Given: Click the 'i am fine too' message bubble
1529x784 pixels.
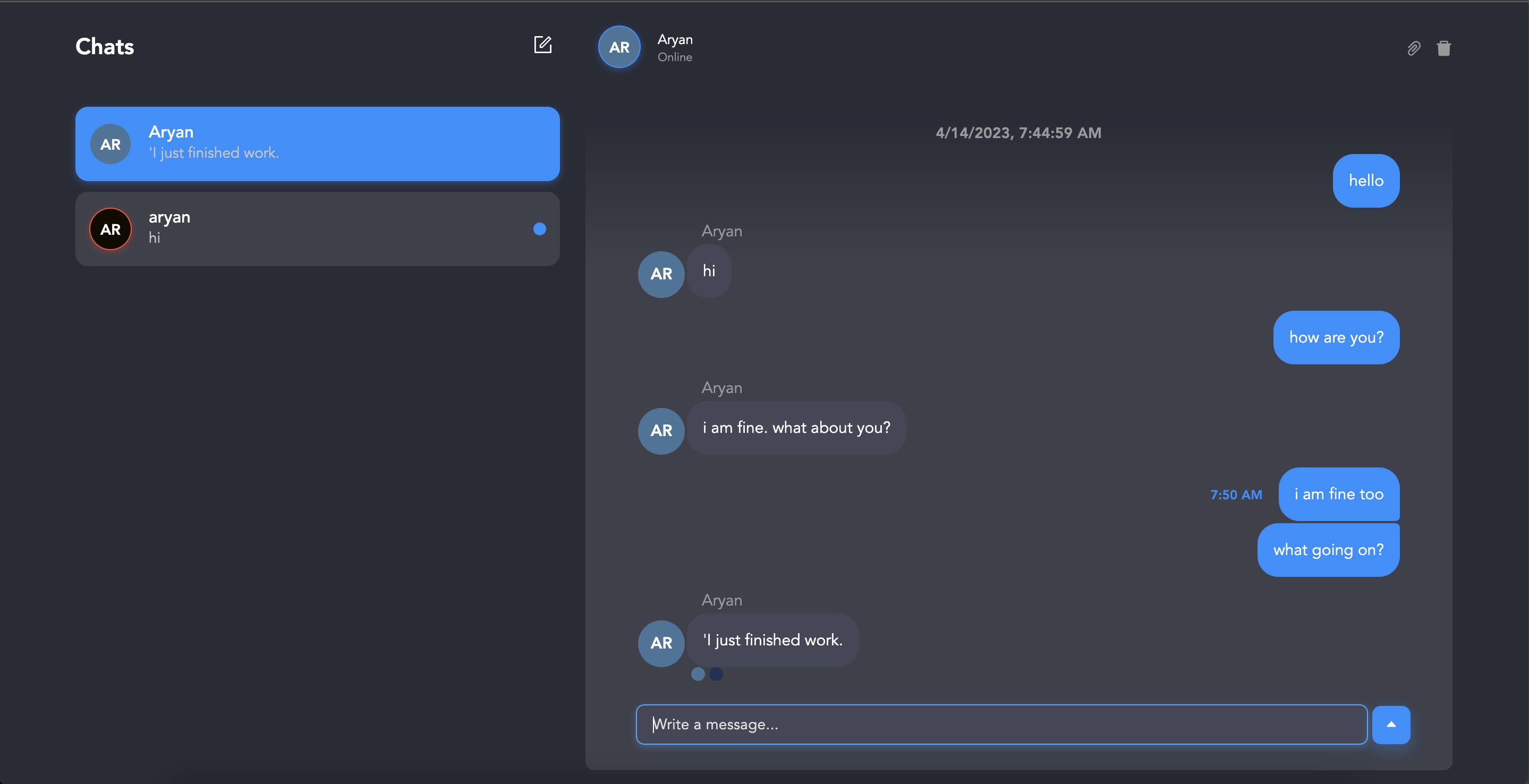Looking at the screenshot, I should [x=1338, y=494].
